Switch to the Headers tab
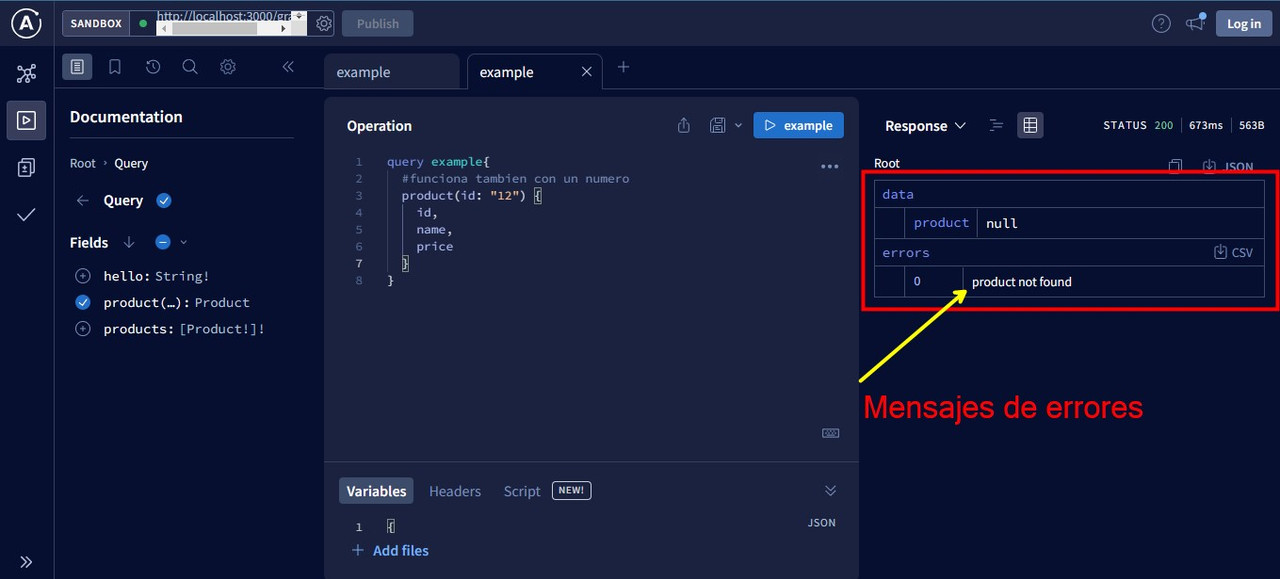1280x579 pixels. click(x=455, y=491)
